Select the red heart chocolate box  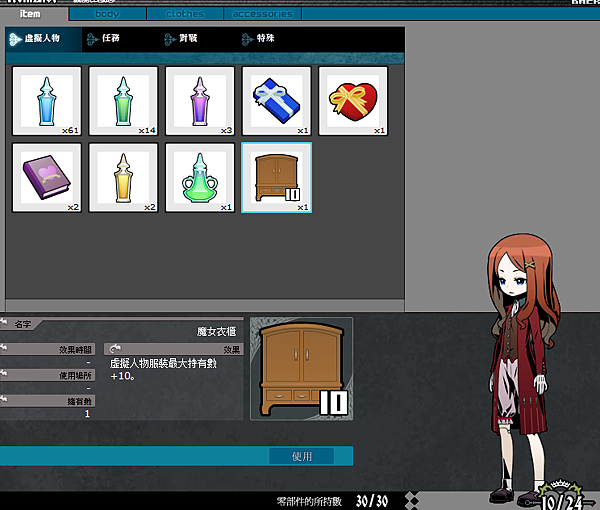(353, 101)
